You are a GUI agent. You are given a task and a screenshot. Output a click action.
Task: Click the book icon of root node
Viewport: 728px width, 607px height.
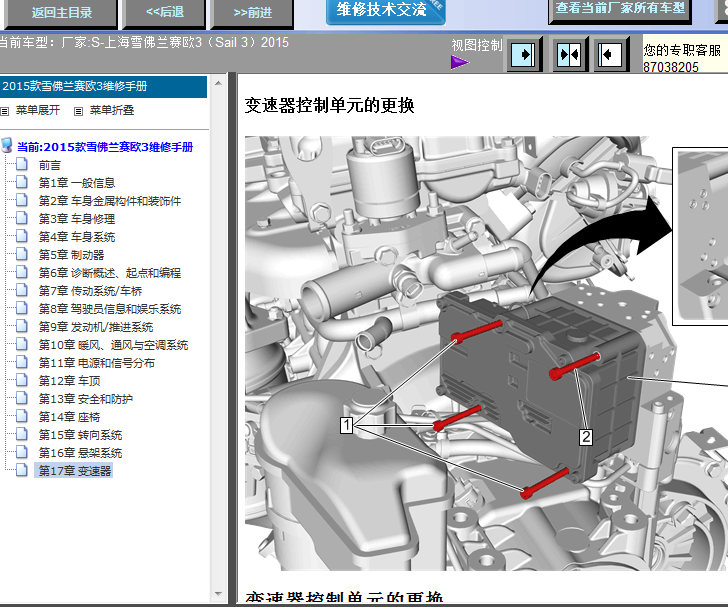click(6, 145)
